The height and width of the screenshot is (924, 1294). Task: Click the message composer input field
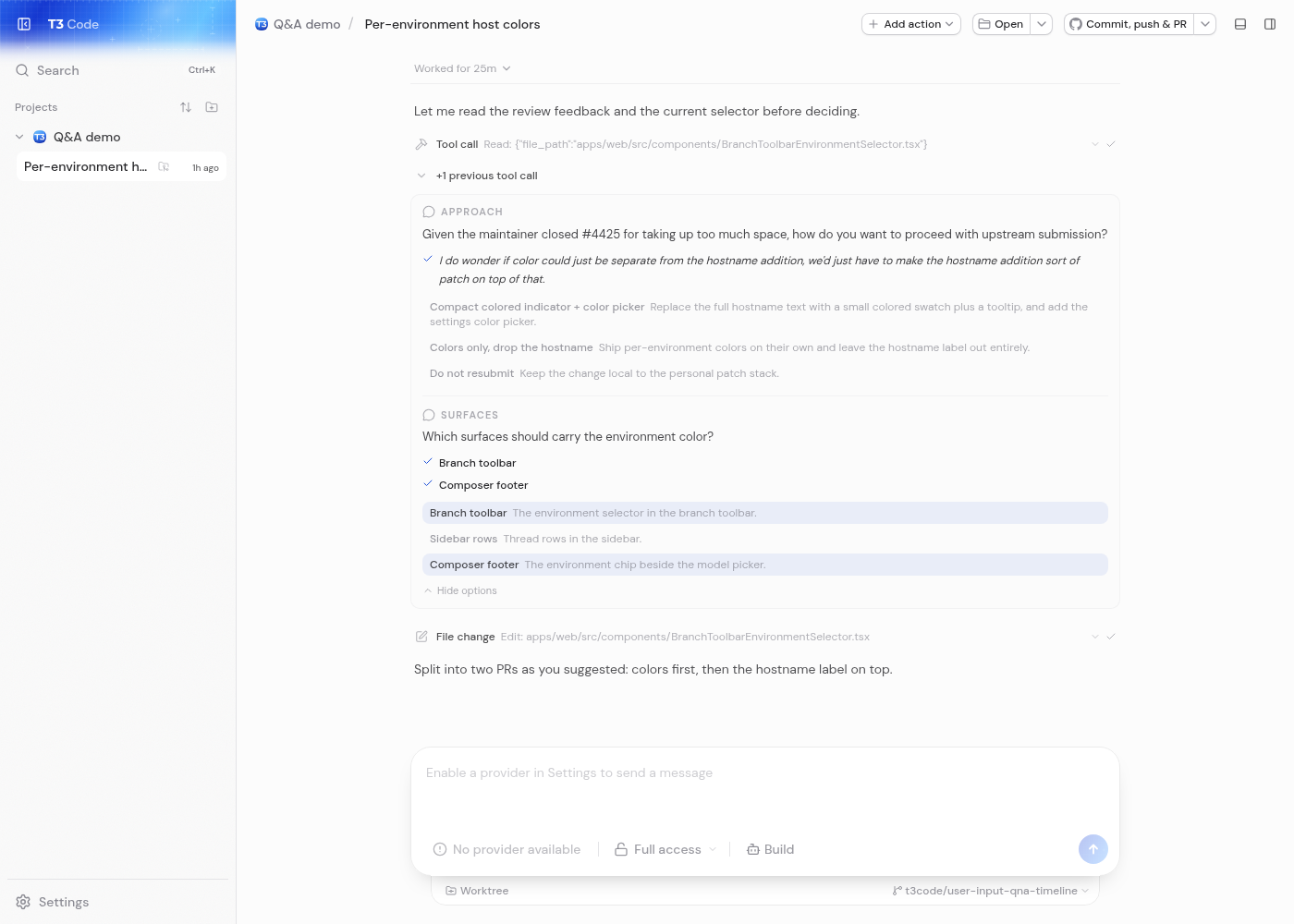click(765, 786)
